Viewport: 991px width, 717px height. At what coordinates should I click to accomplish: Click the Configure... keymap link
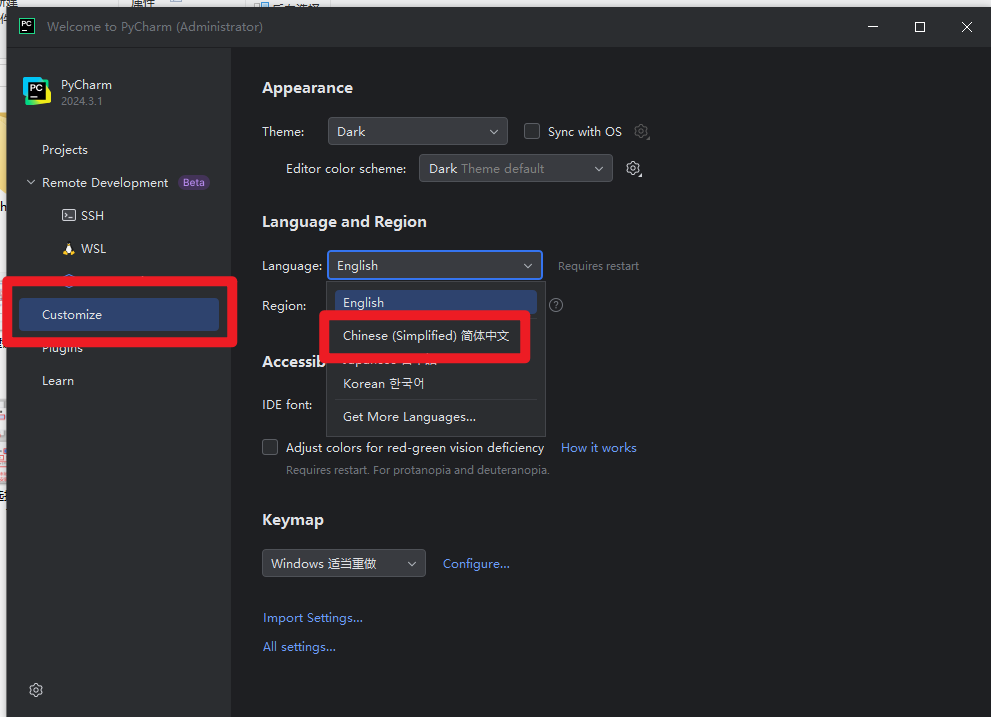point(477,563)
